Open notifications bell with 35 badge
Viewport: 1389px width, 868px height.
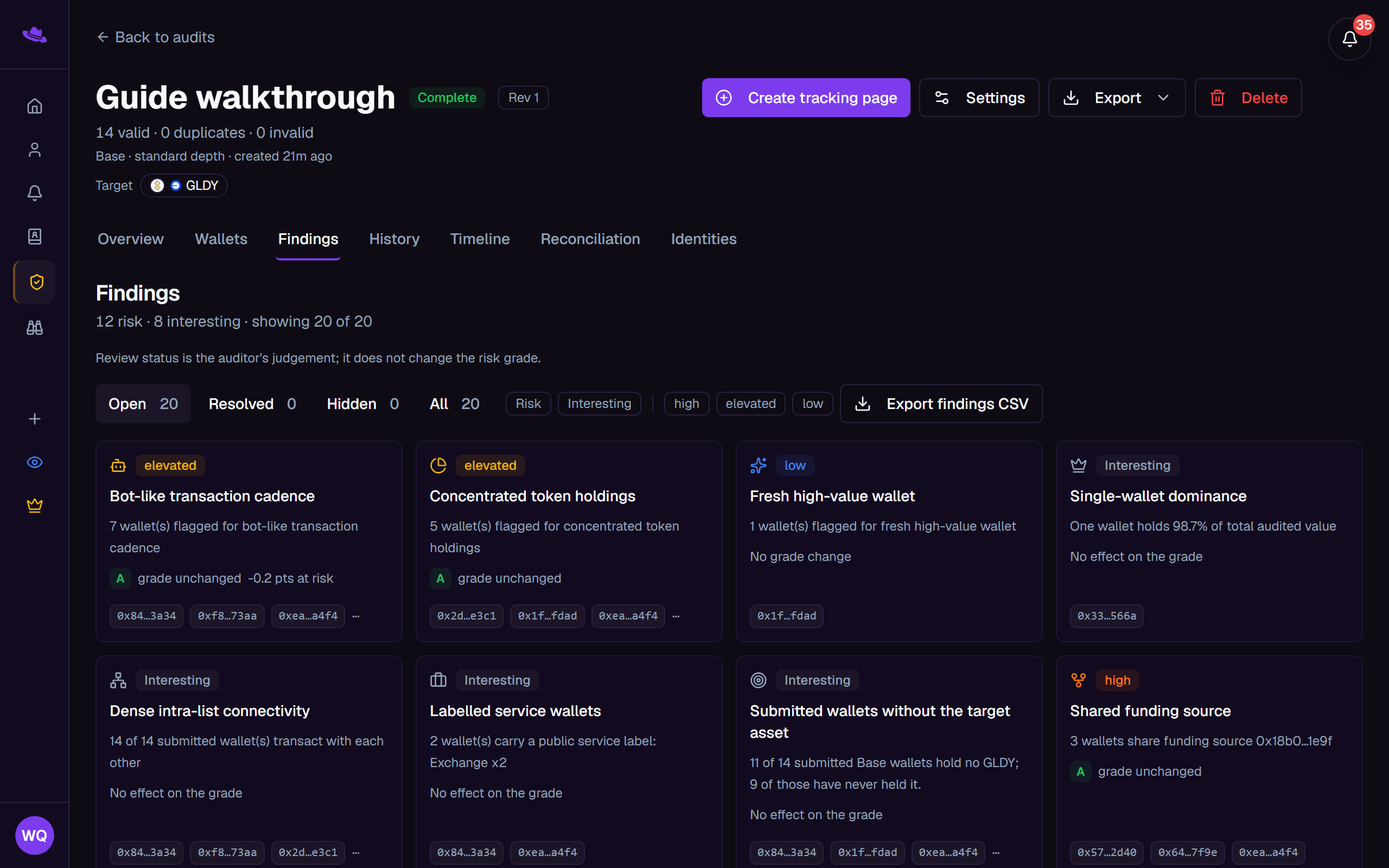pos(1349,39)
